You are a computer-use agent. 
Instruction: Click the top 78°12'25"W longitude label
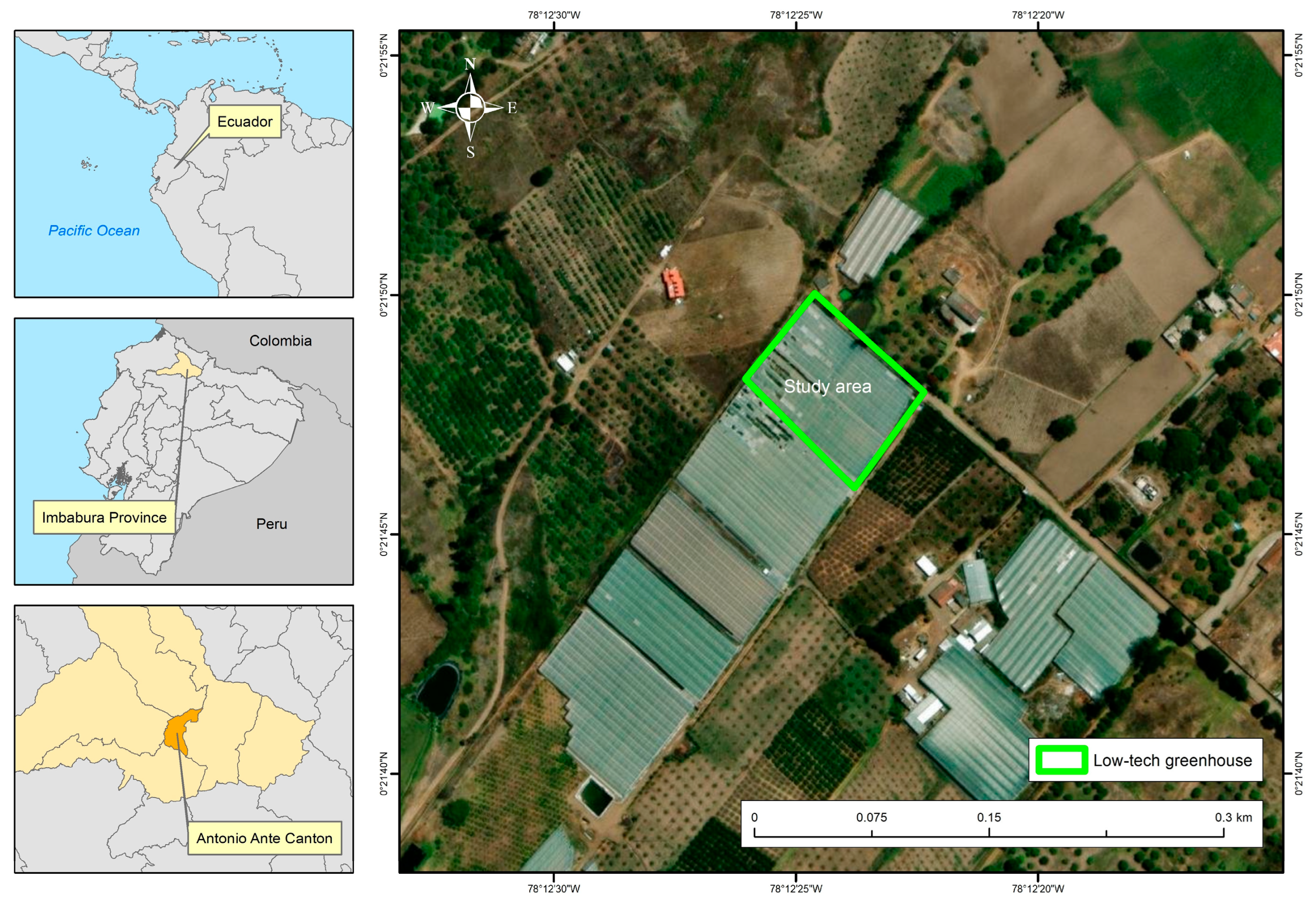[796, 15]
